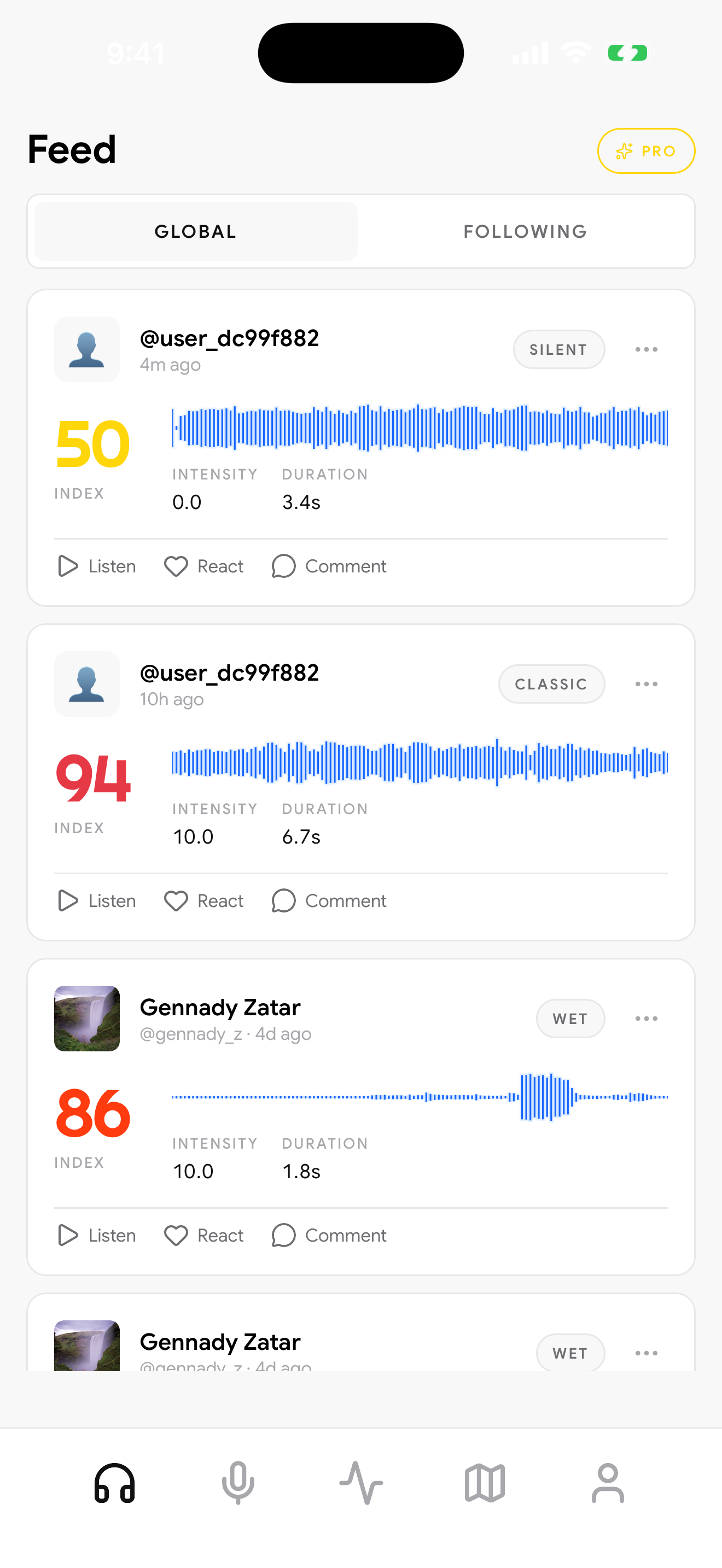Open the activity pulse tab icon
722x1568 pixels.
(361, 1483)
